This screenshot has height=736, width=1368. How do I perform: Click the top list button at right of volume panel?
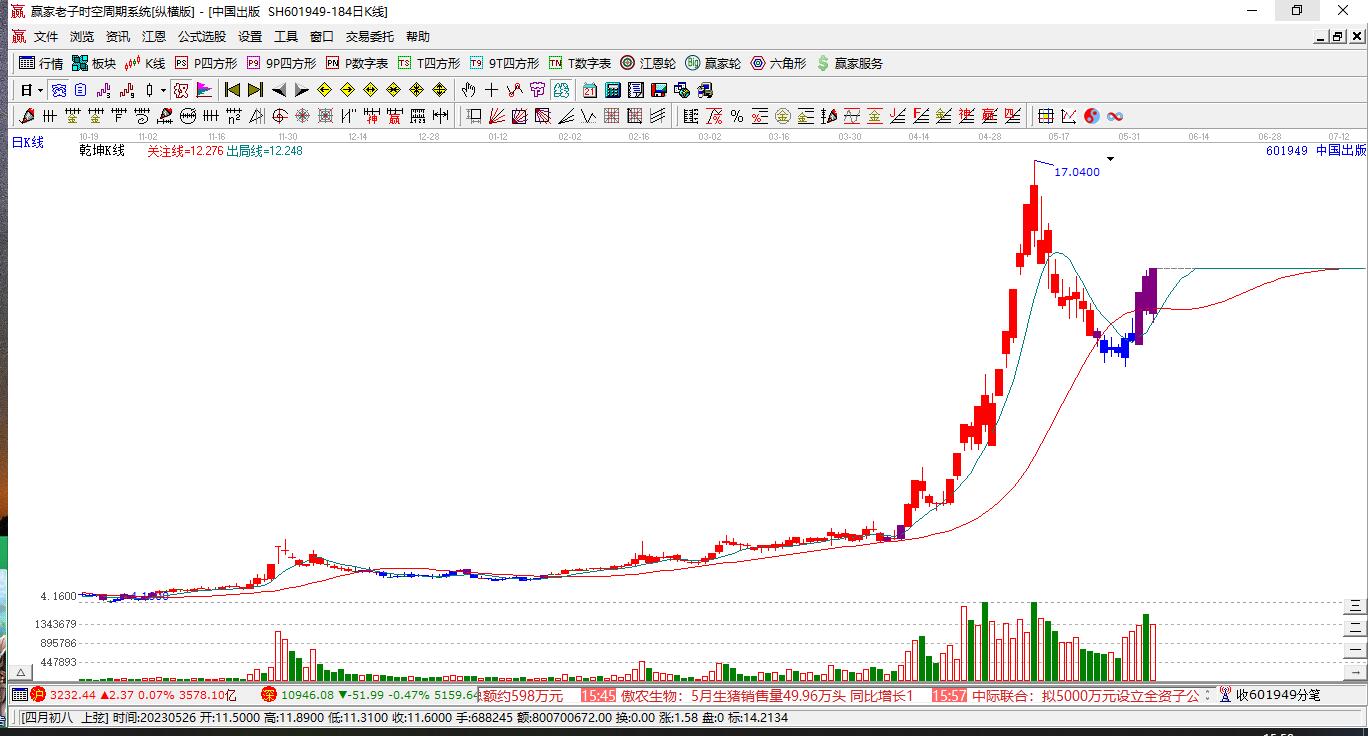pos(1356,606)
